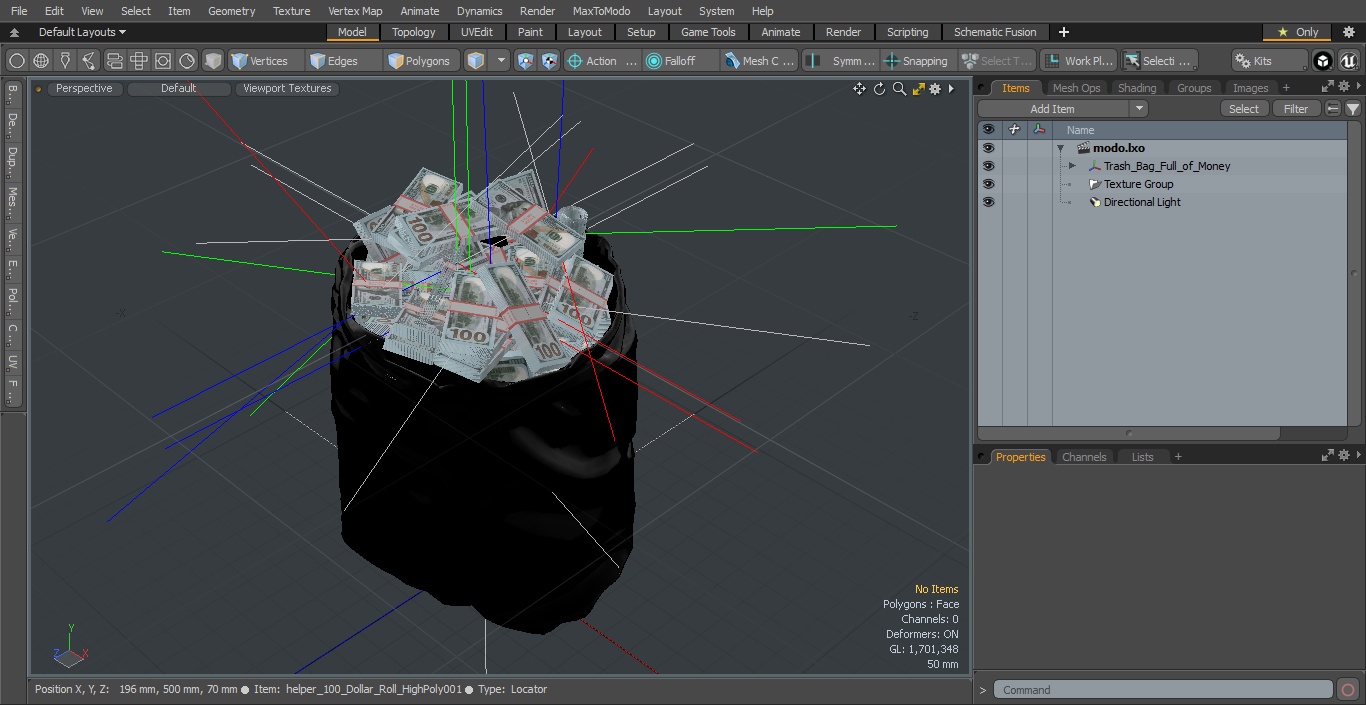Switch to the Lists tab
1366x705 pixels.
coord(1142,457)
